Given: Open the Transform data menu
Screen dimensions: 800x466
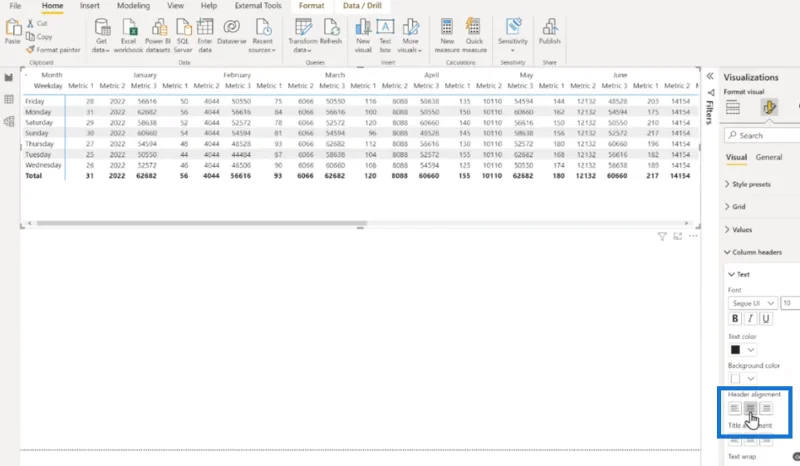Looking at the screenshot, I should (x=303, y=36).
